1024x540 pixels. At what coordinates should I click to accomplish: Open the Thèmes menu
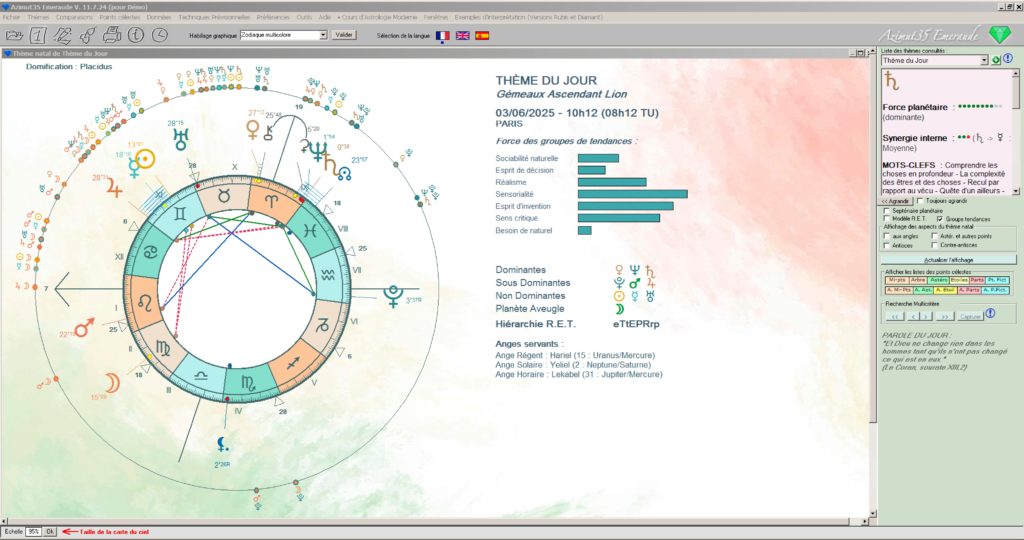click(38, 18)
